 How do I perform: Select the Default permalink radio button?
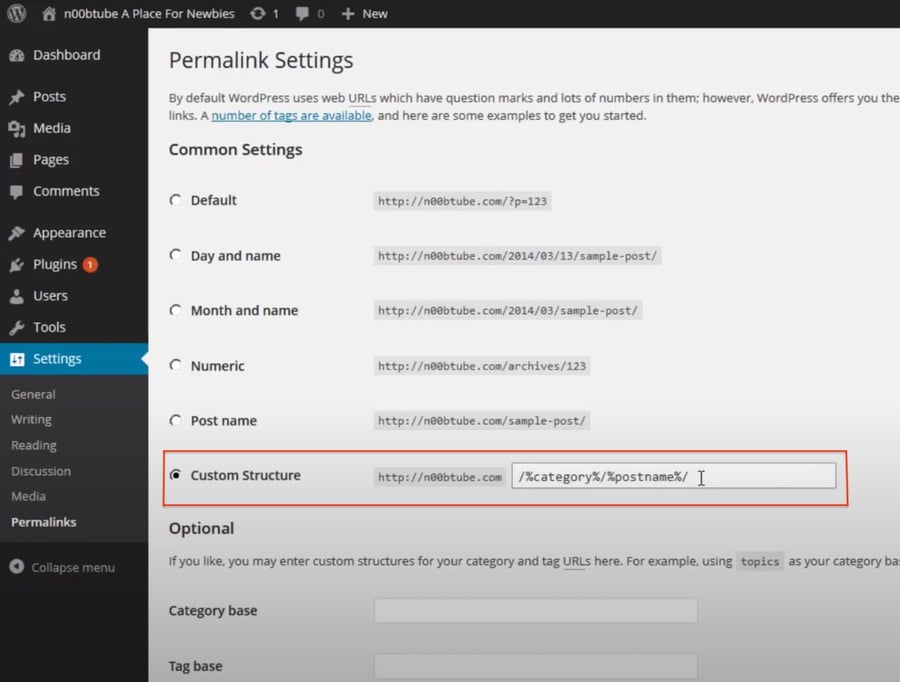(x=176, y=200)
